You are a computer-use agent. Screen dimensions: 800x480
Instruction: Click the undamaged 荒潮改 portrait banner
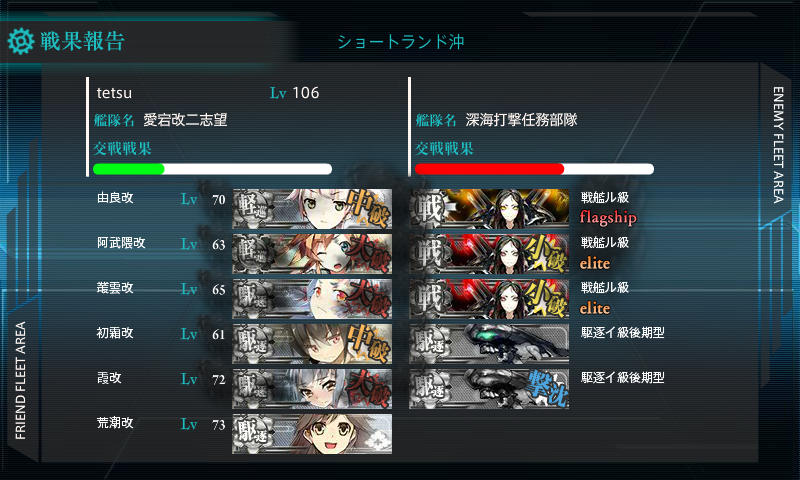[x=312, y=434]
